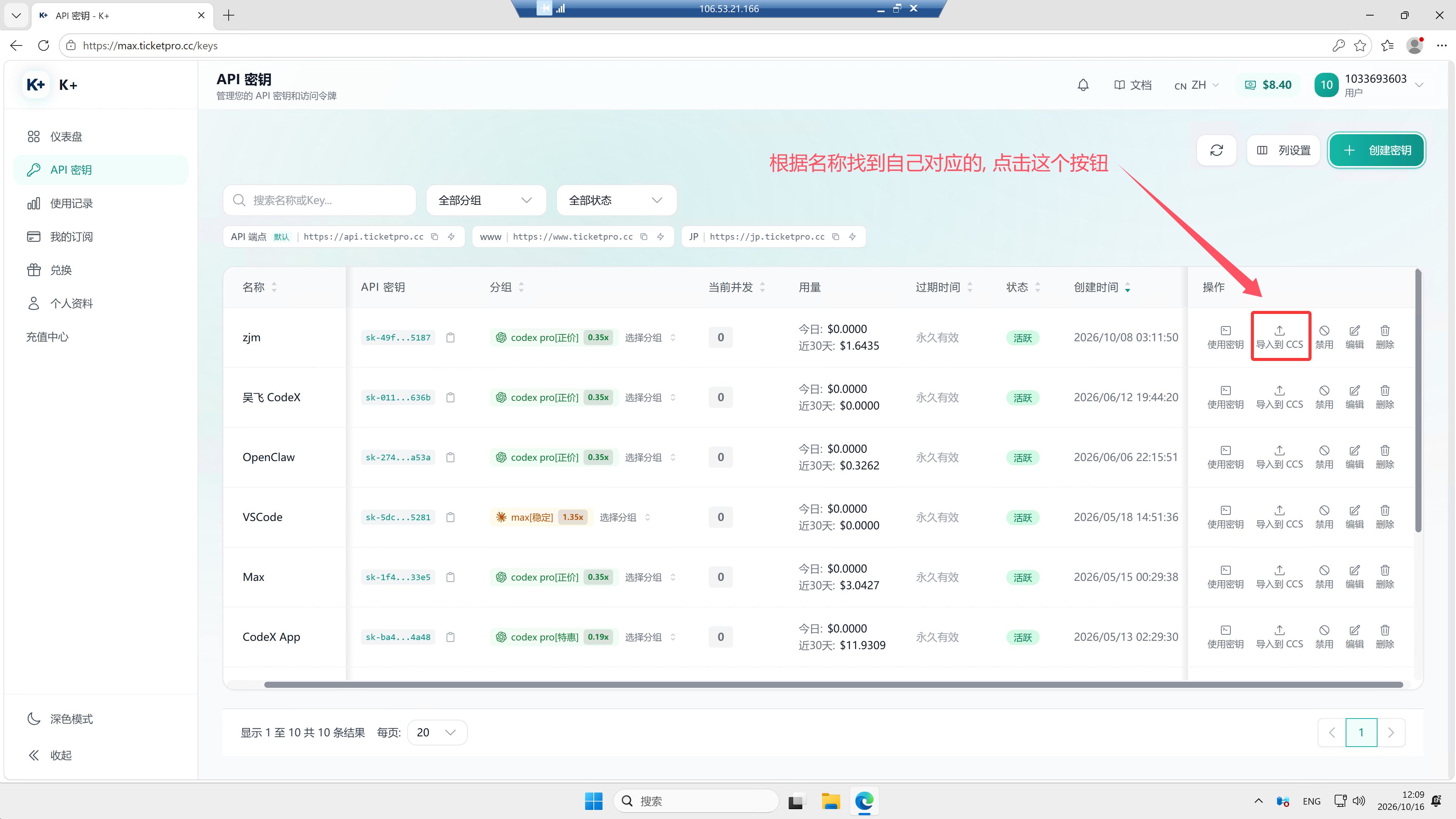Open 个人资料 in the sidebar
This screenshot has width=1456, height=819.
click(100, 303)
